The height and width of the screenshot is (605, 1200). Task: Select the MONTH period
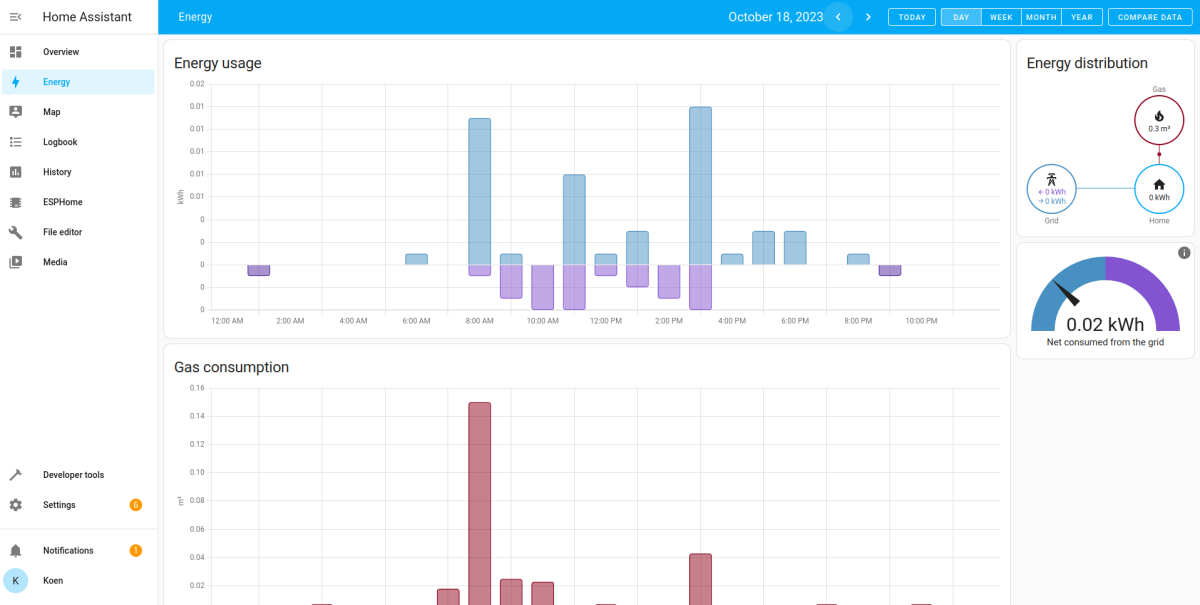point(1041,17)
